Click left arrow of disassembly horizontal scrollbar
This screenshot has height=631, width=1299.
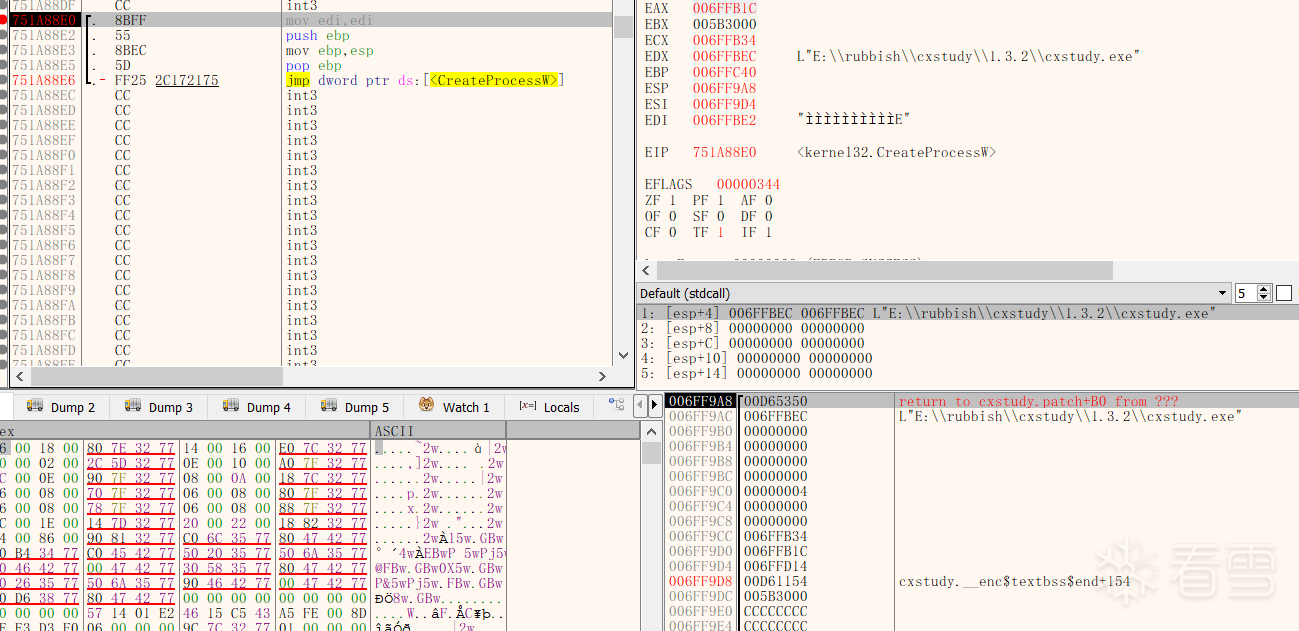(19, 377)
